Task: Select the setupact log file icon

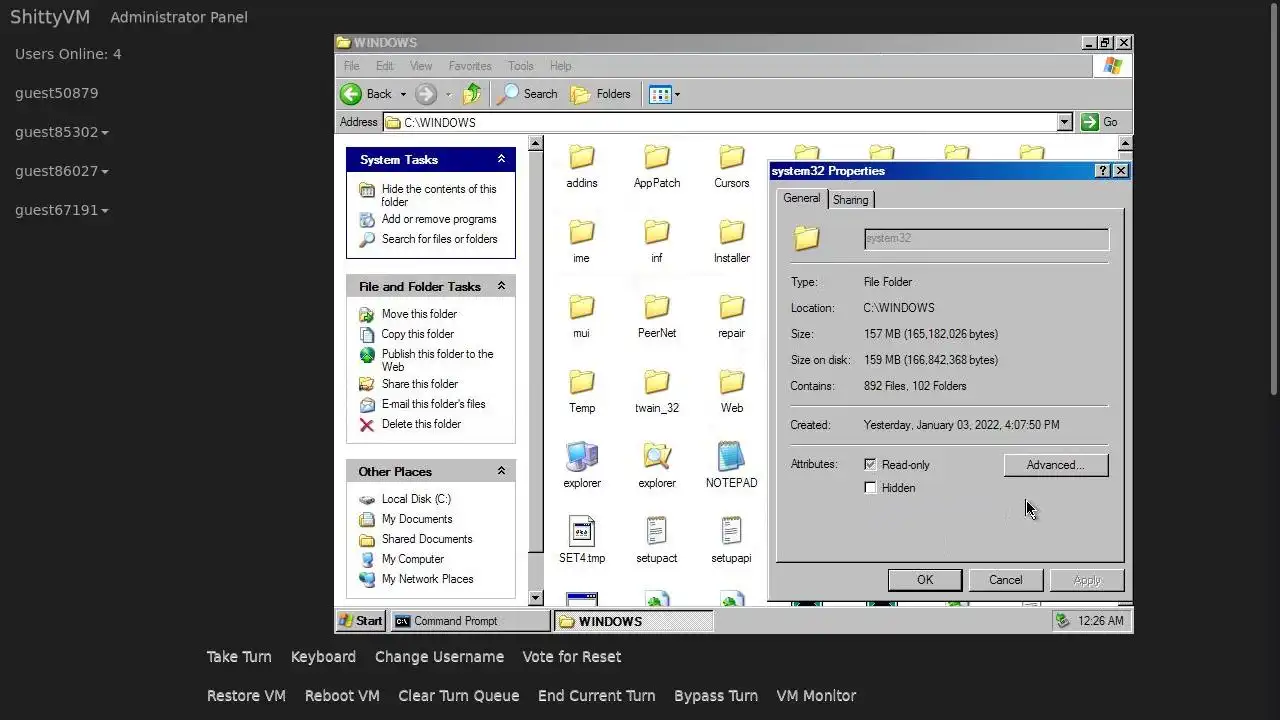Action: [656, 532]
